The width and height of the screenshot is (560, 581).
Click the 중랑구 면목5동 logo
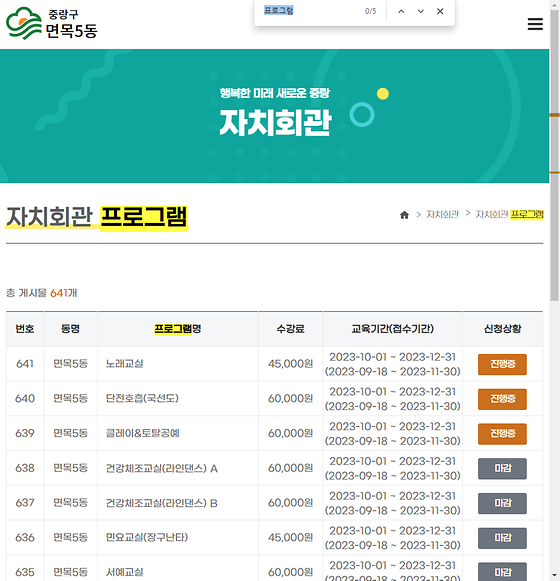tap(52, 23)
